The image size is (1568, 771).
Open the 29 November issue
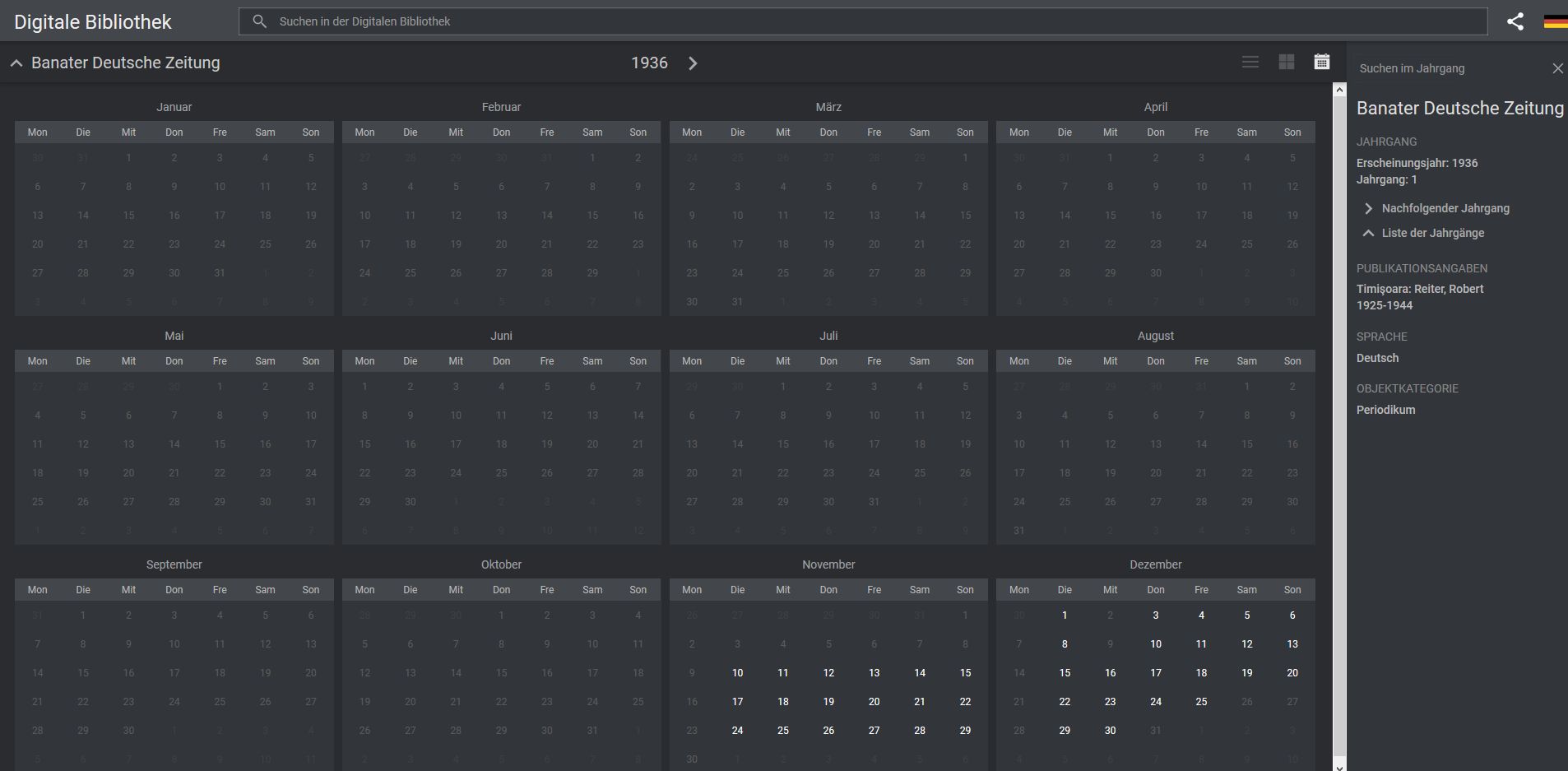point(965,731)
